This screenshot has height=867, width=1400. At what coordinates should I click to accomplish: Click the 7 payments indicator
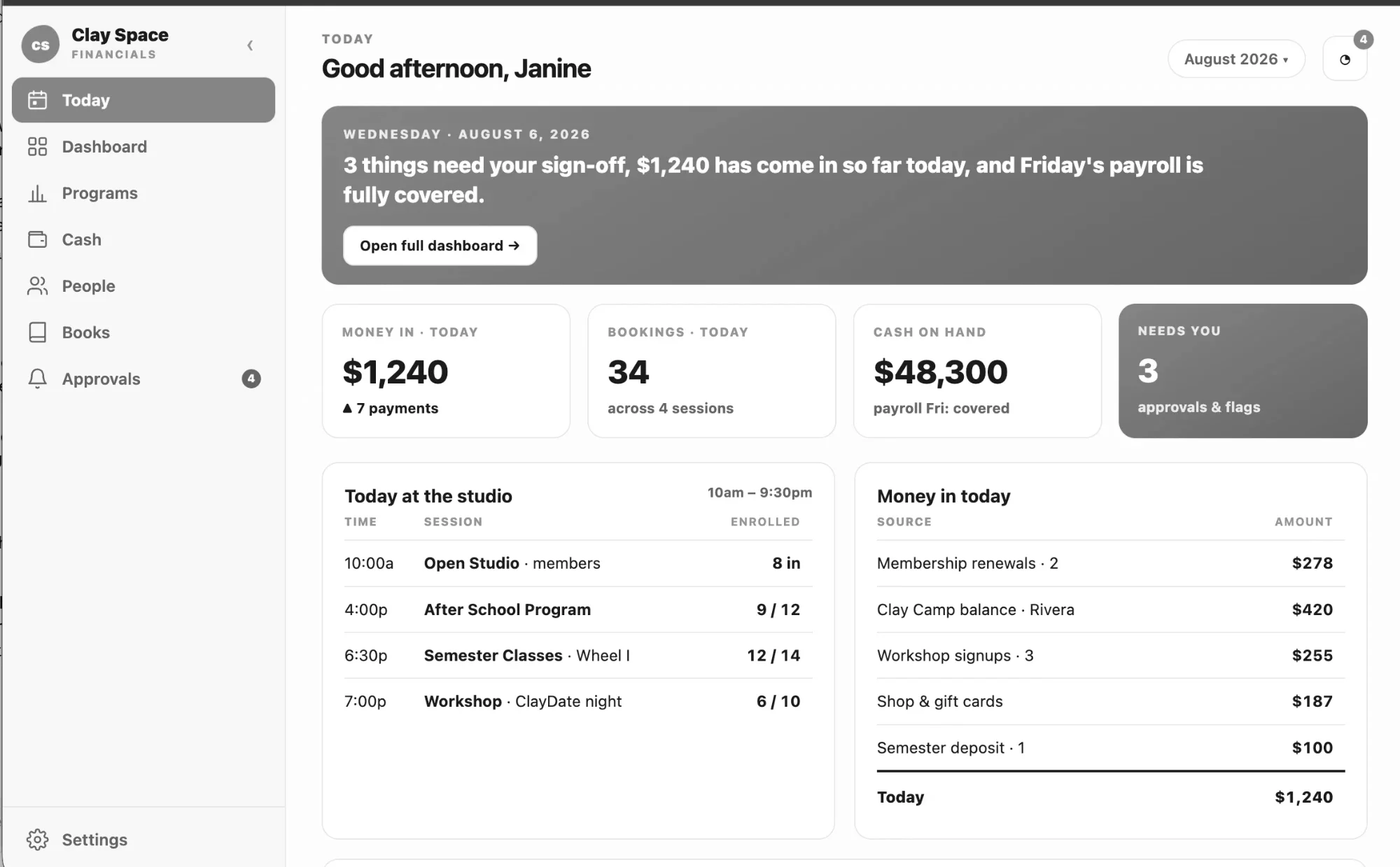391,409
